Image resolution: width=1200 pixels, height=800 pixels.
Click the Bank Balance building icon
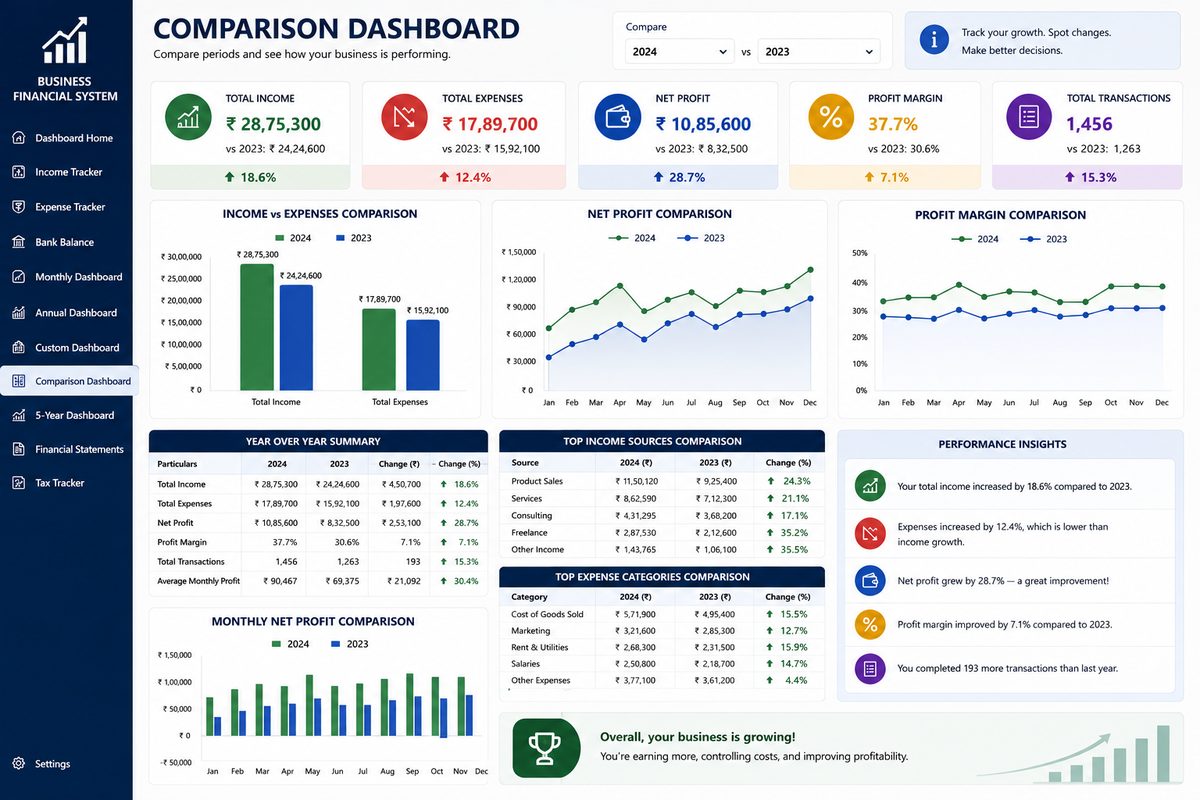pyautogui.click(x=18, y=242)
